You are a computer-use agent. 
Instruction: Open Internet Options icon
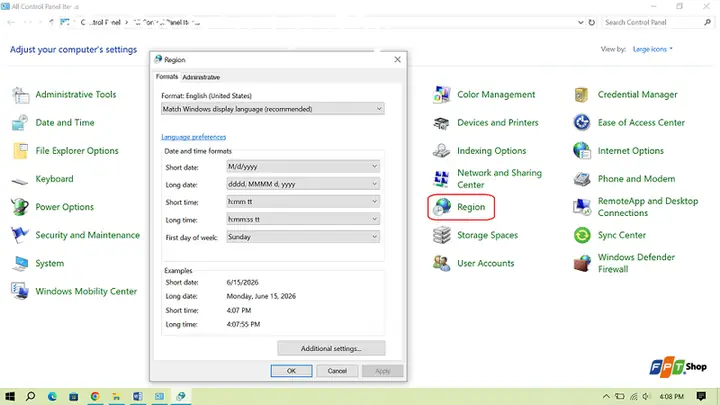point(582,151)
